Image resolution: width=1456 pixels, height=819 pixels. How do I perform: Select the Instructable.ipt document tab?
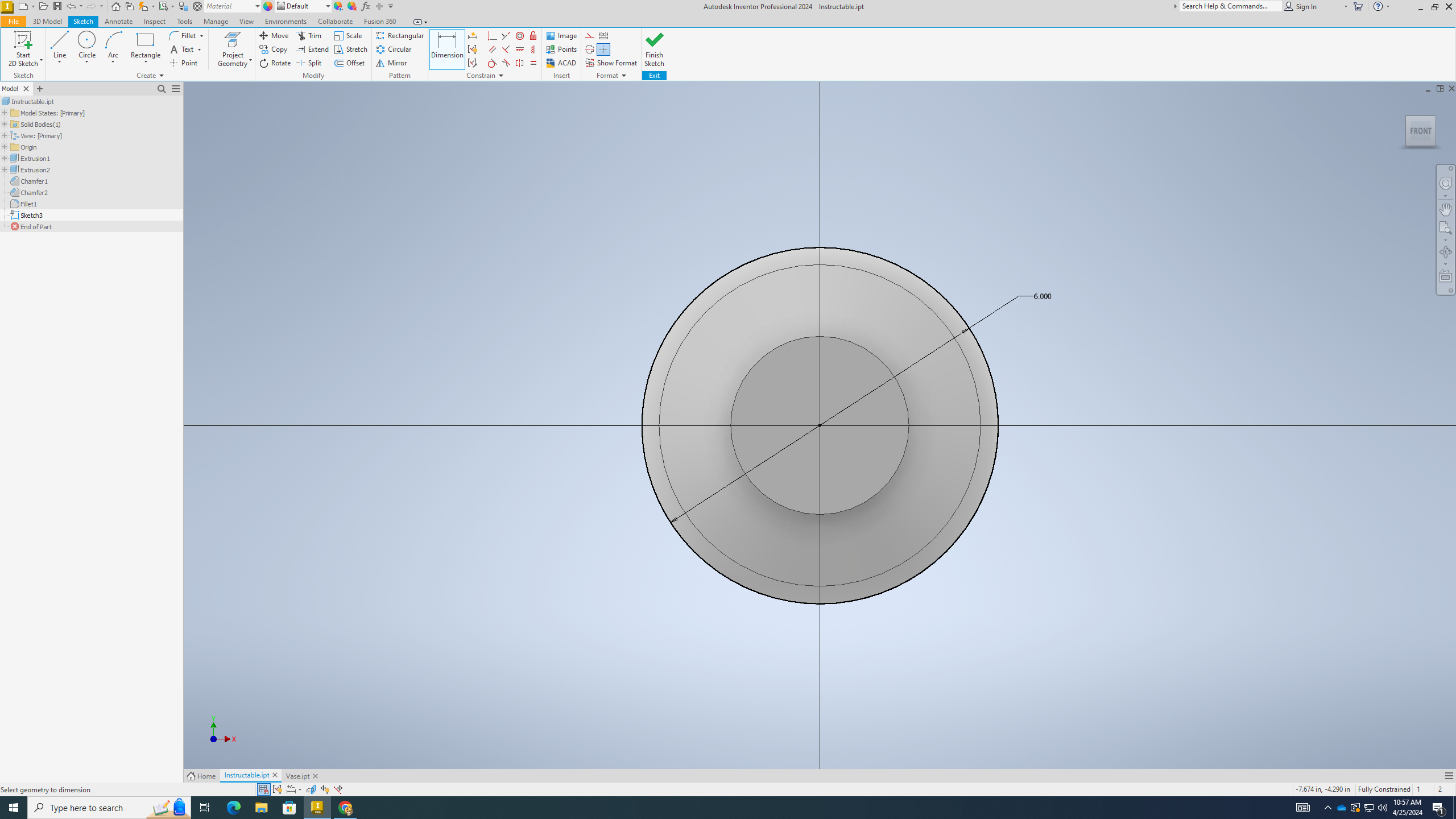click(247, 775)
